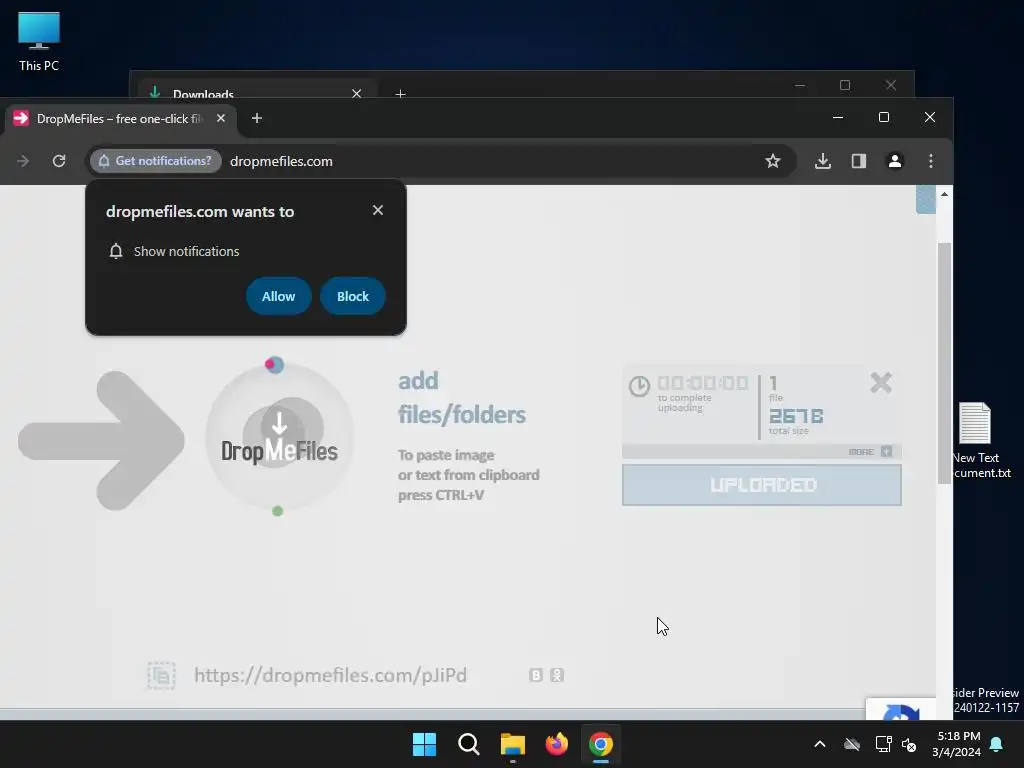The width and height of the screenshot is (1024, 768).
Task: Open Chrome's three-dot menu
Action: 931,161
